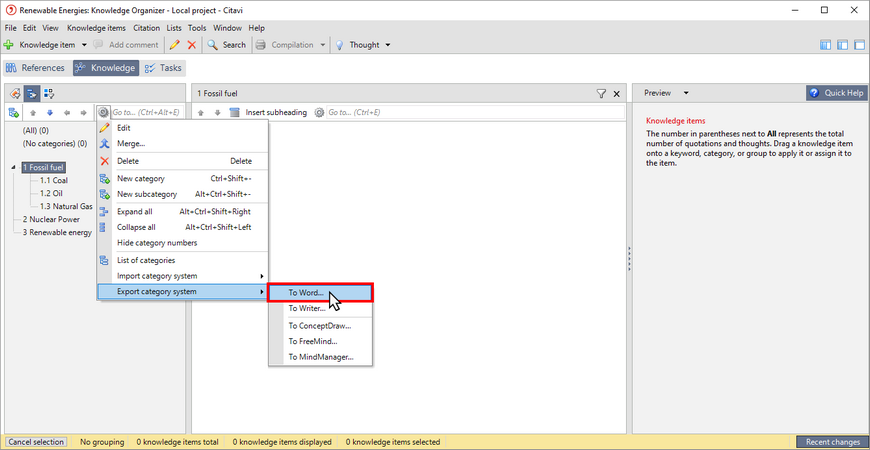
Task: Click the third layout icon at top right
Action: [859, 45]
